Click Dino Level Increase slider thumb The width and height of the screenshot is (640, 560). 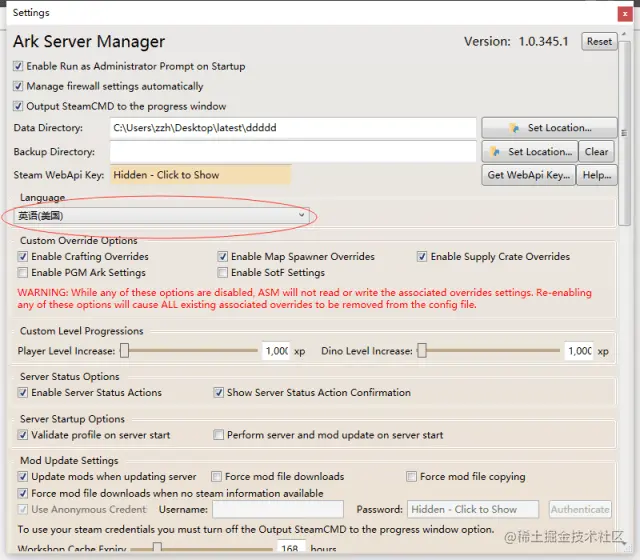[422, 351]
